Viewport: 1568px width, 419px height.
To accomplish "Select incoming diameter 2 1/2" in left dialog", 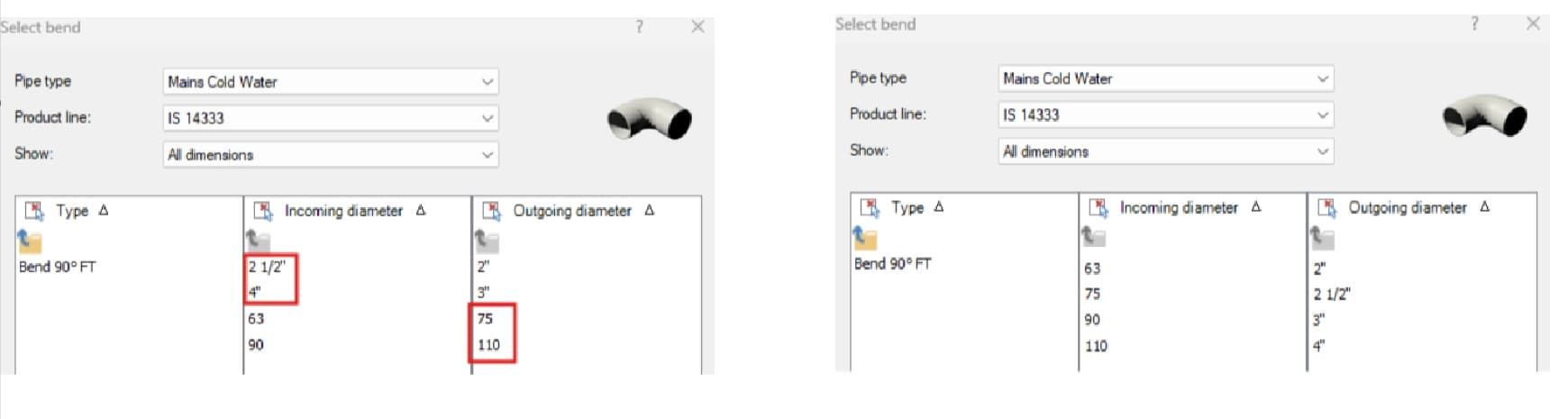I will 267,267.
